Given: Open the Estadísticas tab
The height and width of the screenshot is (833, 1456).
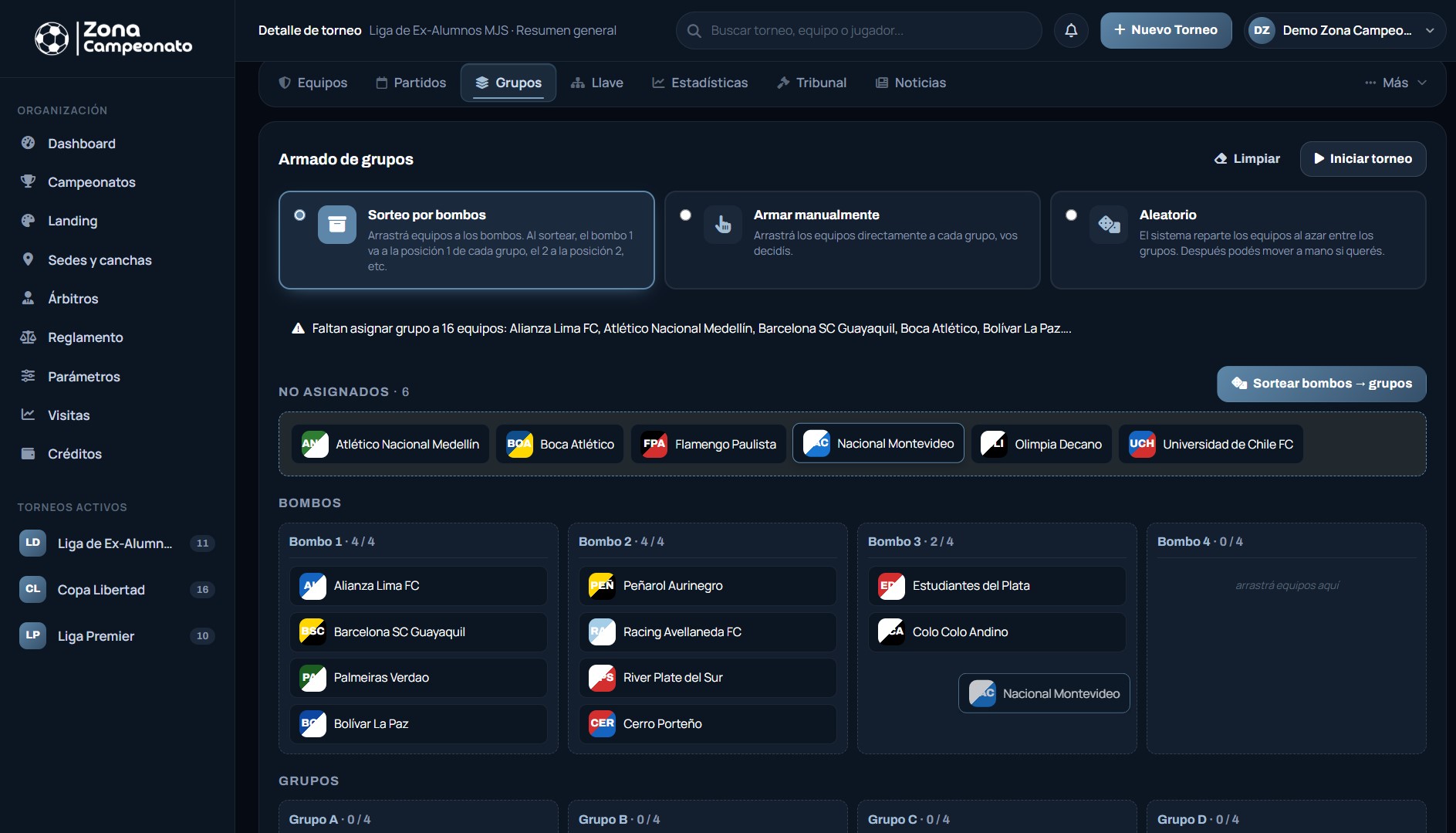Looking at the screenshot, I should click(700, 83).
